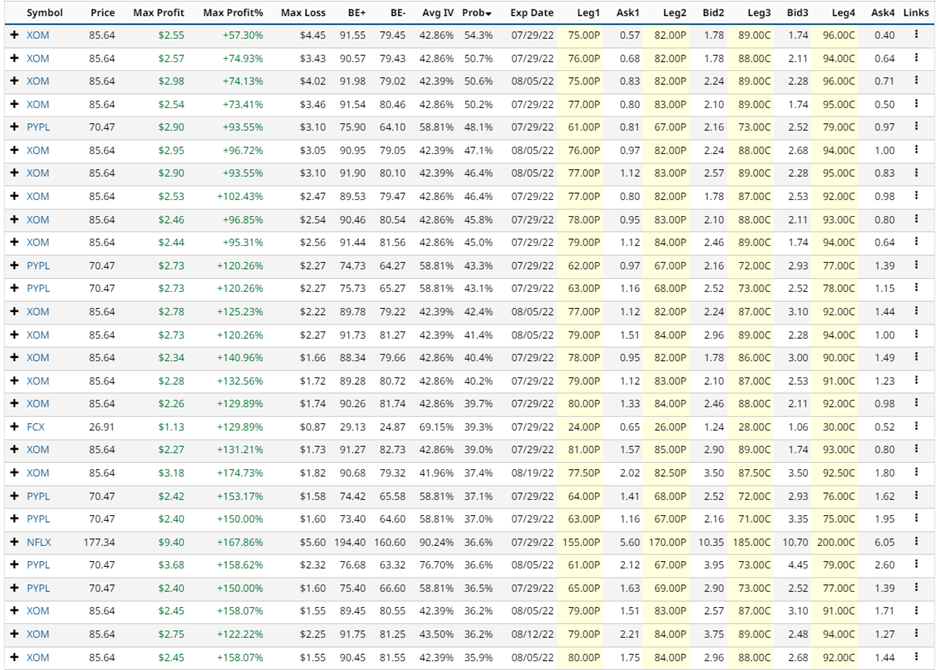Open three-dot menu on PYPL 36.5% prob row
The width and height of the screenshot is (940, 670).
pos(916,588)
